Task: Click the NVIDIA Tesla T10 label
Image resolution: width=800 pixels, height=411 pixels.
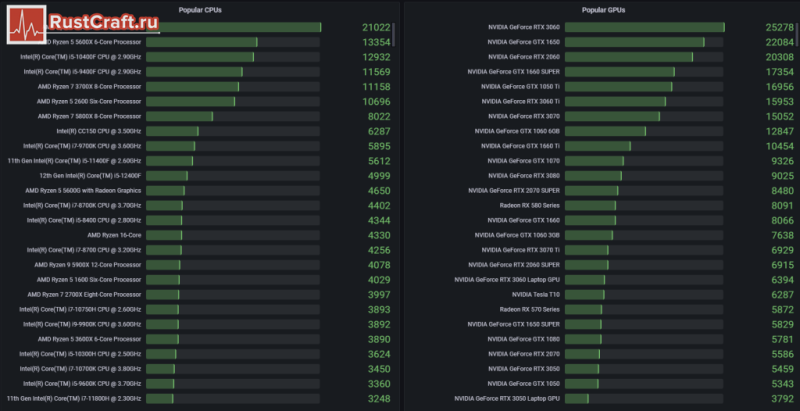Action: coord(536,295)
